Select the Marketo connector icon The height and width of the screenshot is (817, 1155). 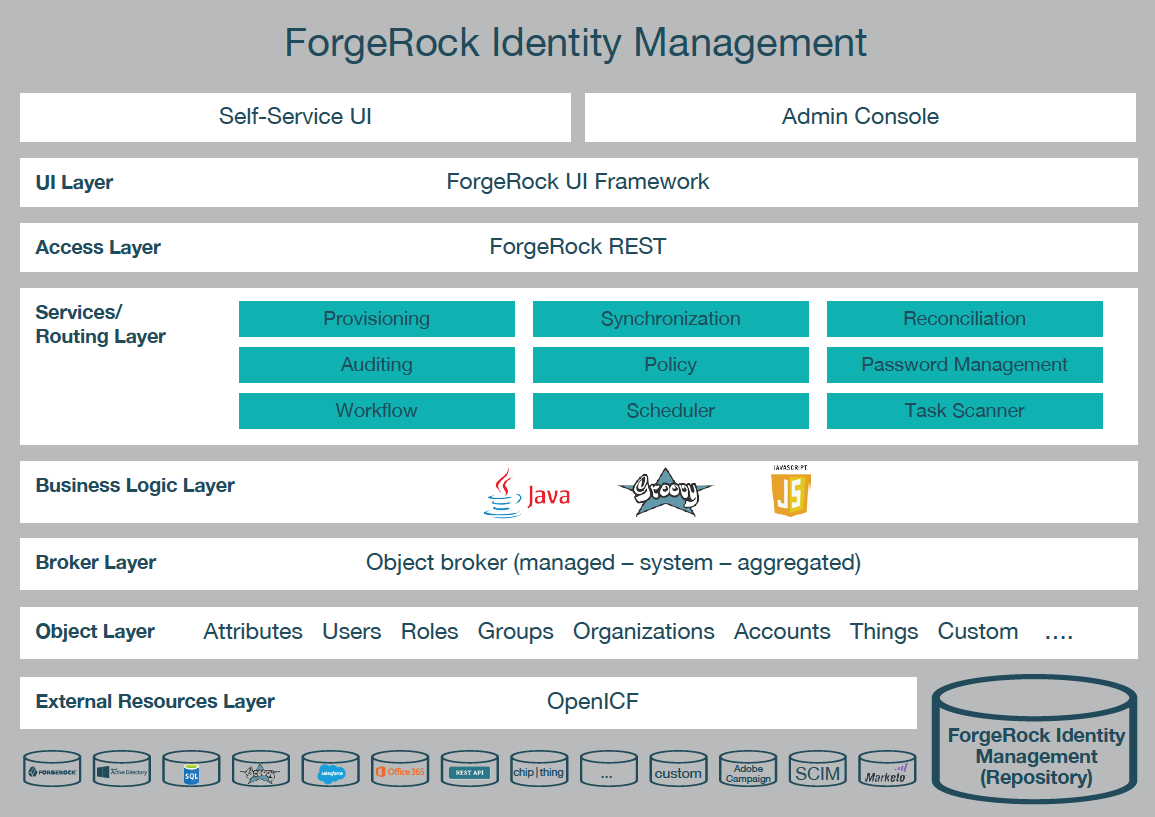coord(887,772)
